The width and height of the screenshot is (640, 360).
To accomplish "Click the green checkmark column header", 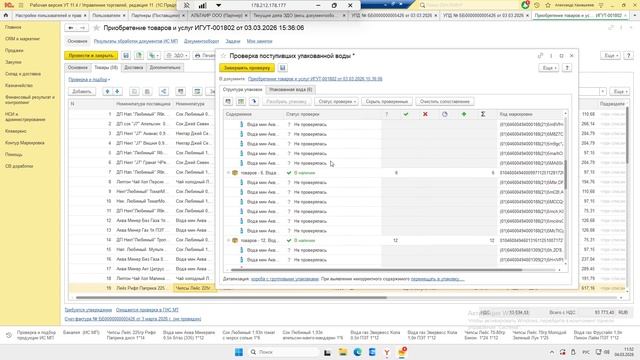I will (x=406, y=114).
